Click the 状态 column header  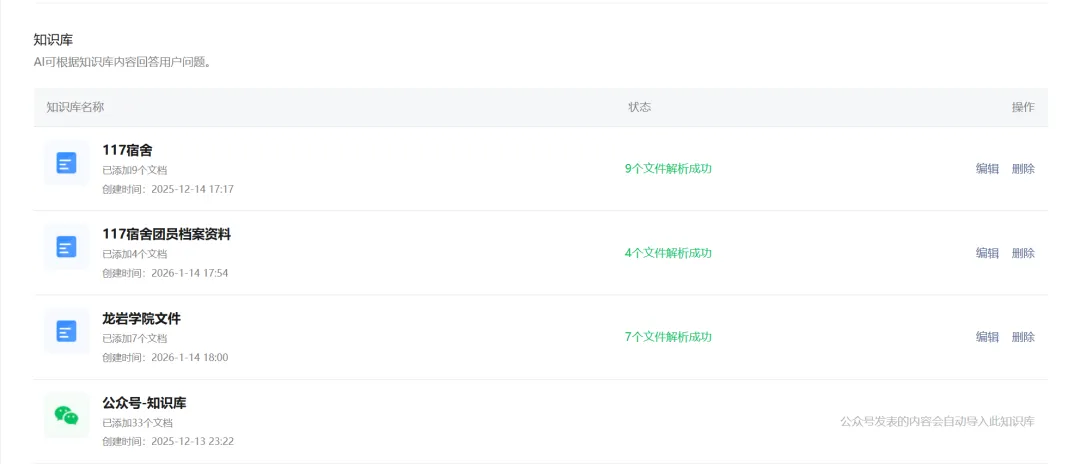[639, 107]
